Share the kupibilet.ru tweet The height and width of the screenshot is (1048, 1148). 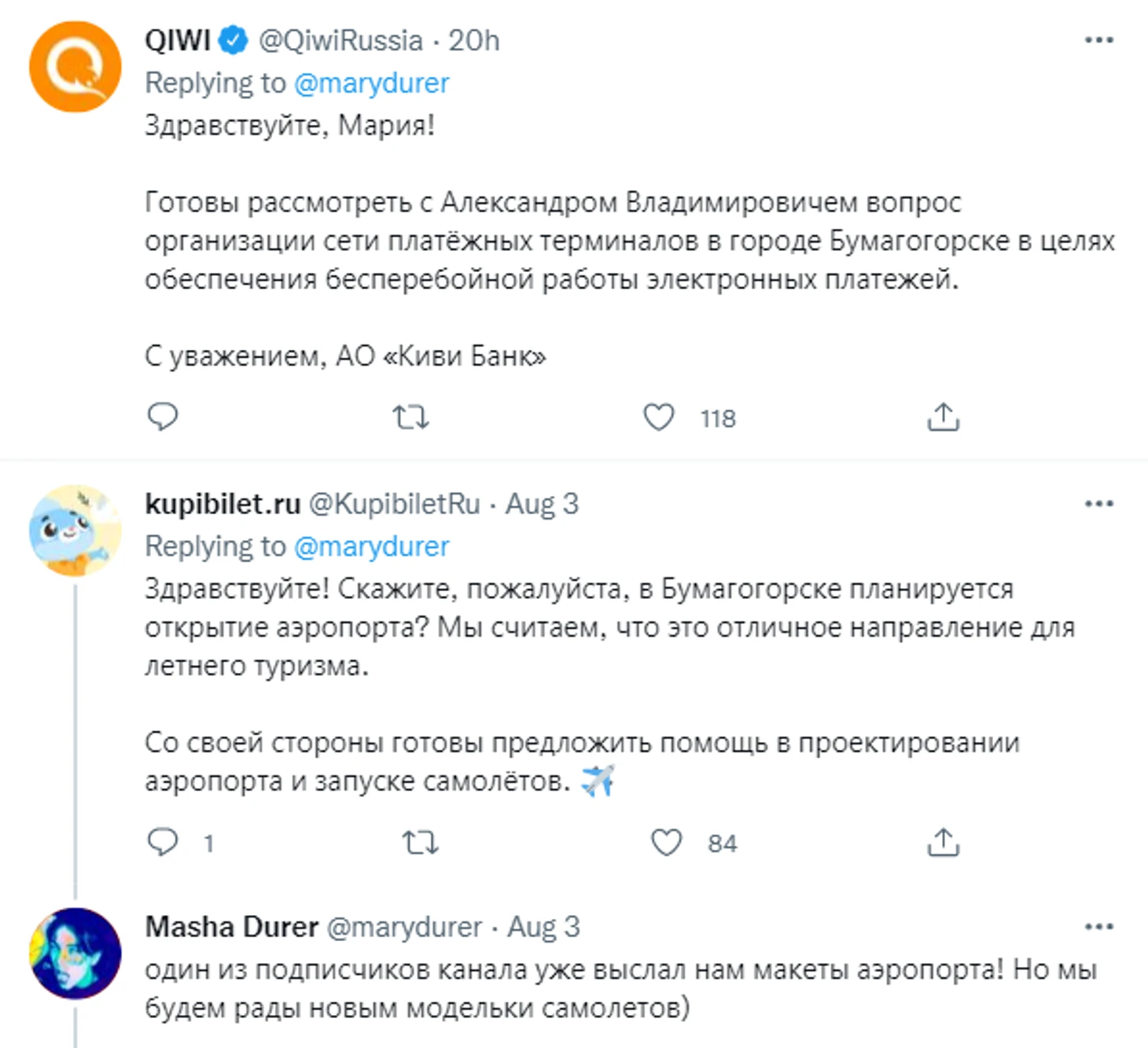943,842
